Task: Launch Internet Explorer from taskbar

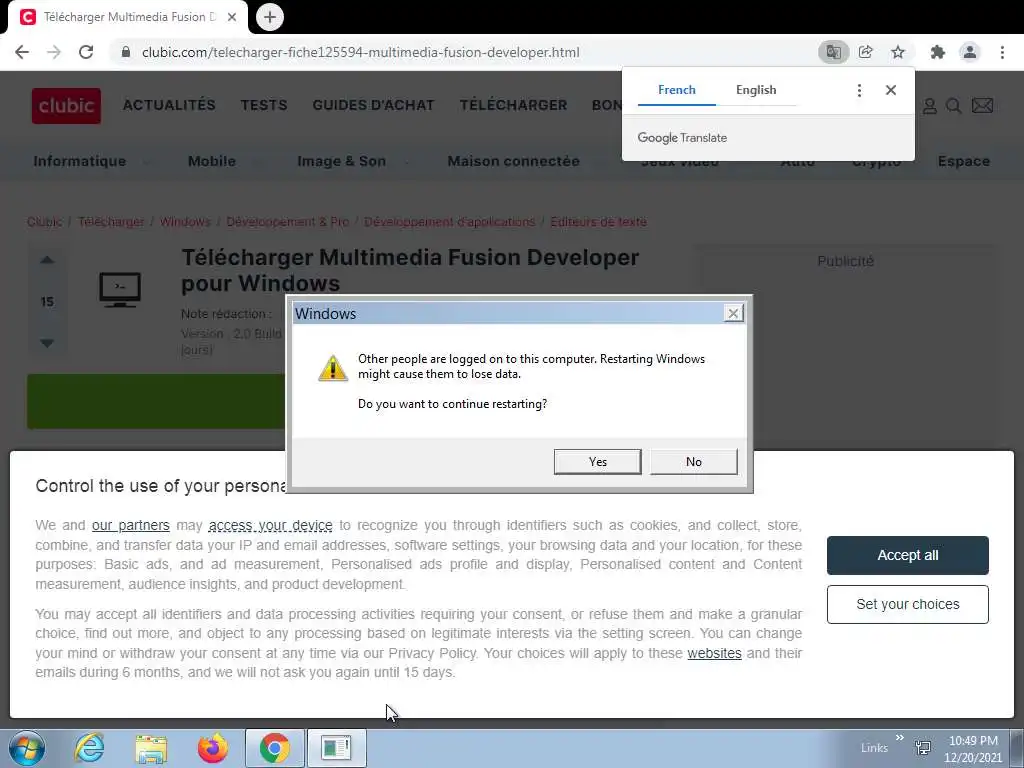Action: pos(89,748)
